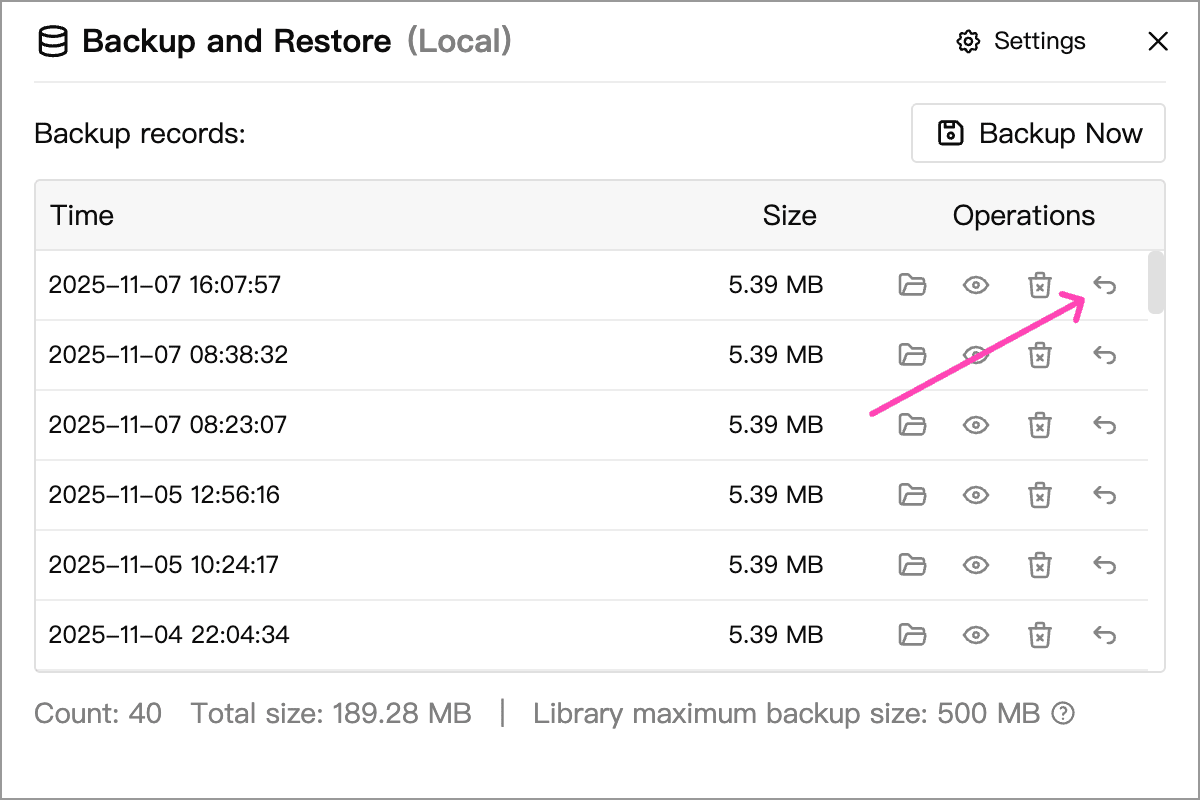Show help for library maximum backup size
This screenshot has width=1200, height=800.
click(x=1064, y=714)
